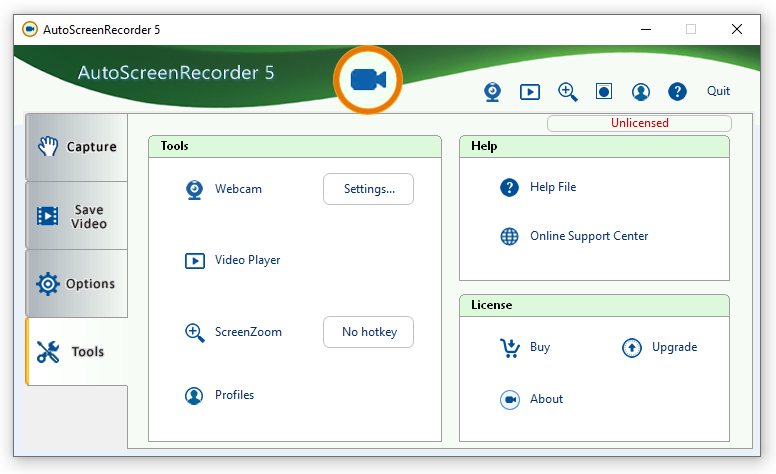Click the Webcam icon in Tools panel
The width and height of the screenshot is (776, 474).
pyautogui.click(x=194, y=190)
